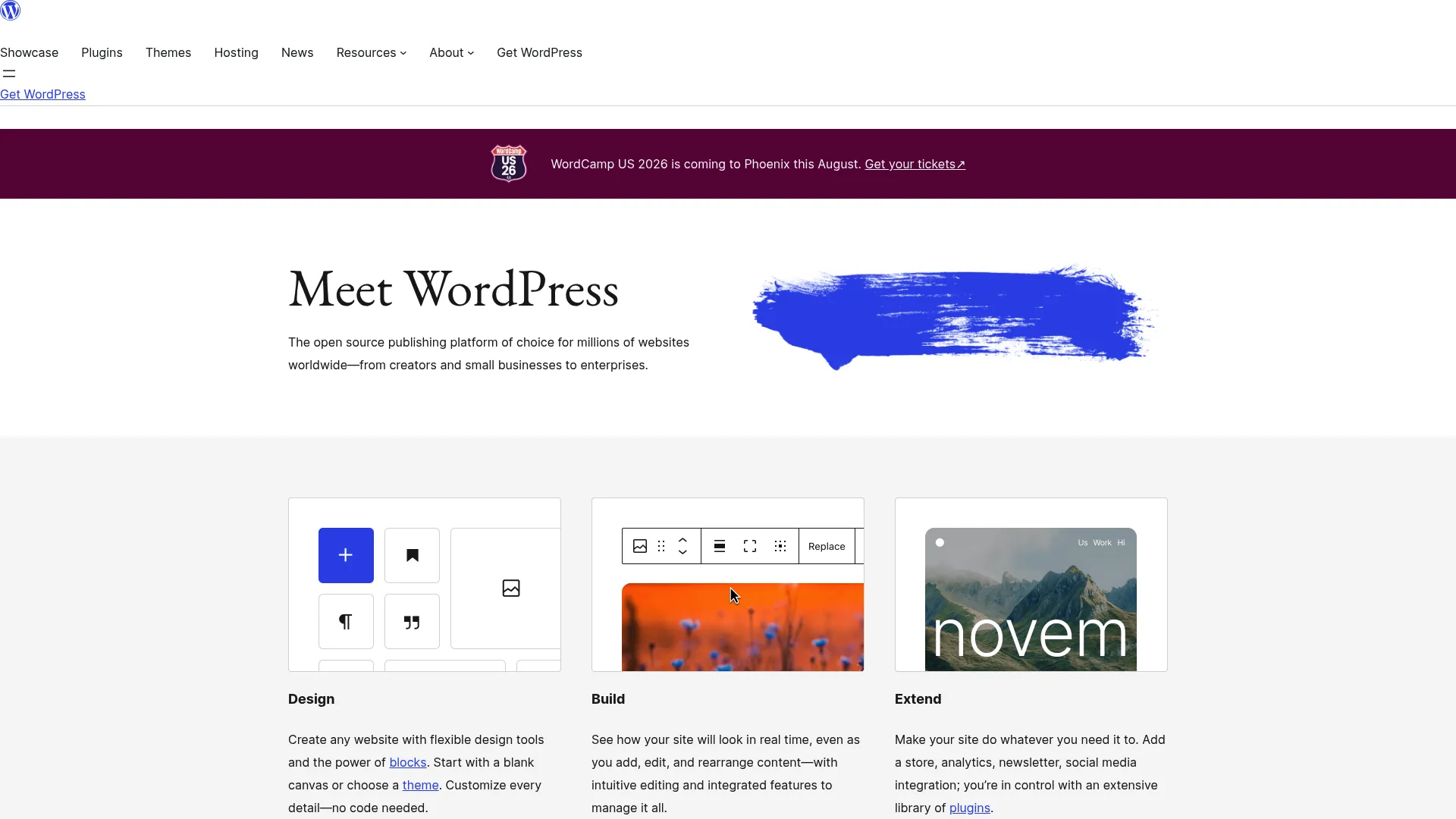The width and height of the screenshot is (1456, 819).
Task: Open the Plugins nav item
Action: [102, 52]
